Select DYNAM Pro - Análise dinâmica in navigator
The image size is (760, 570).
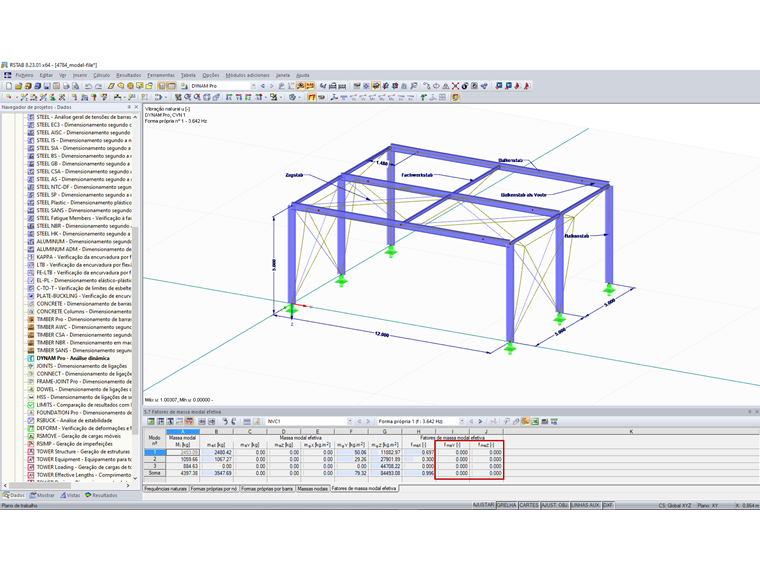coord(73,358)
